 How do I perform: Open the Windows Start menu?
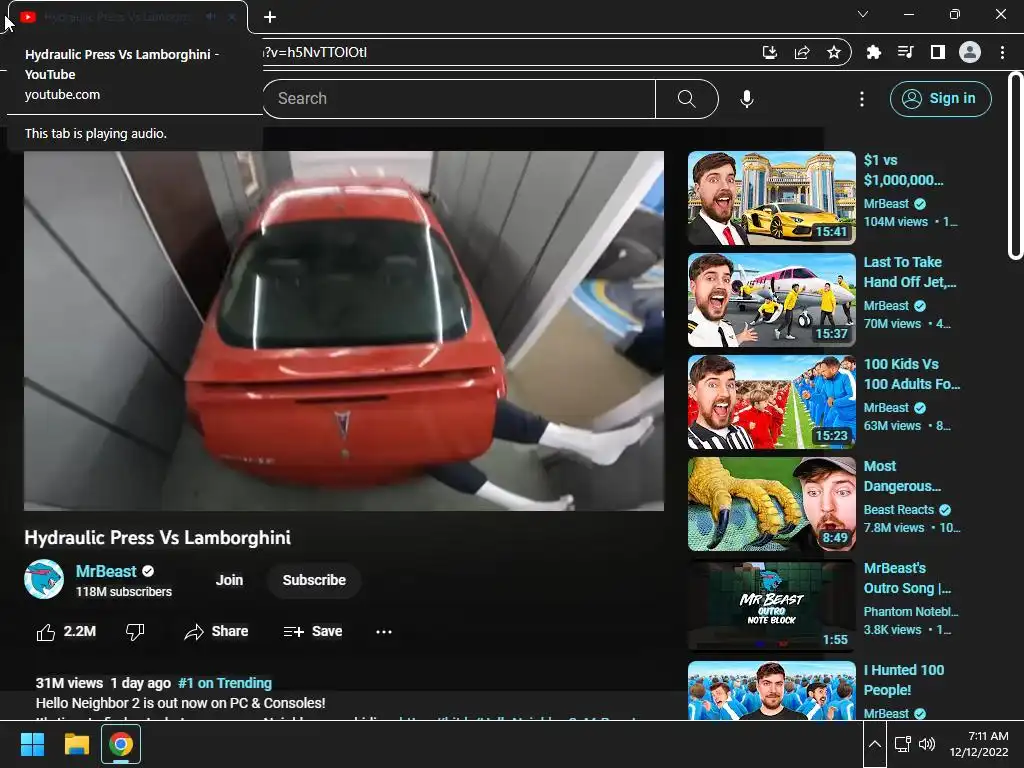(x=32, y=744)
